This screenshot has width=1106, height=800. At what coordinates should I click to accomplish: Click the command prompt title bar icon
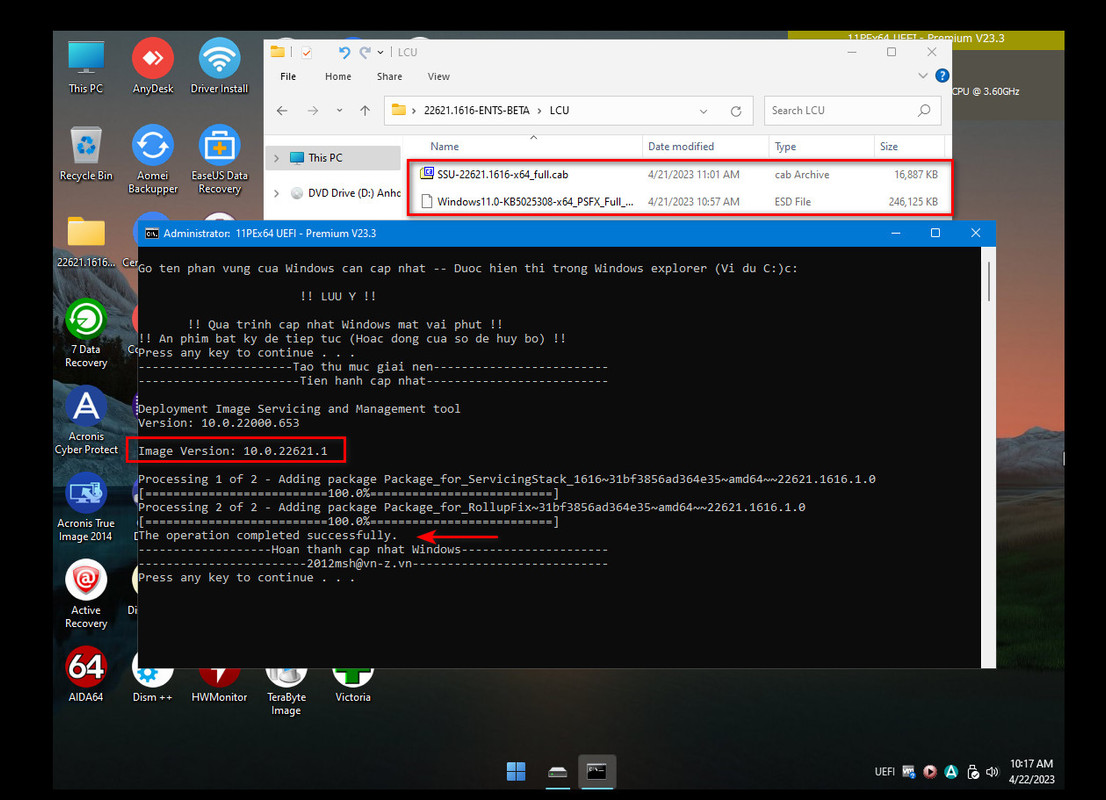click(152, 234)
